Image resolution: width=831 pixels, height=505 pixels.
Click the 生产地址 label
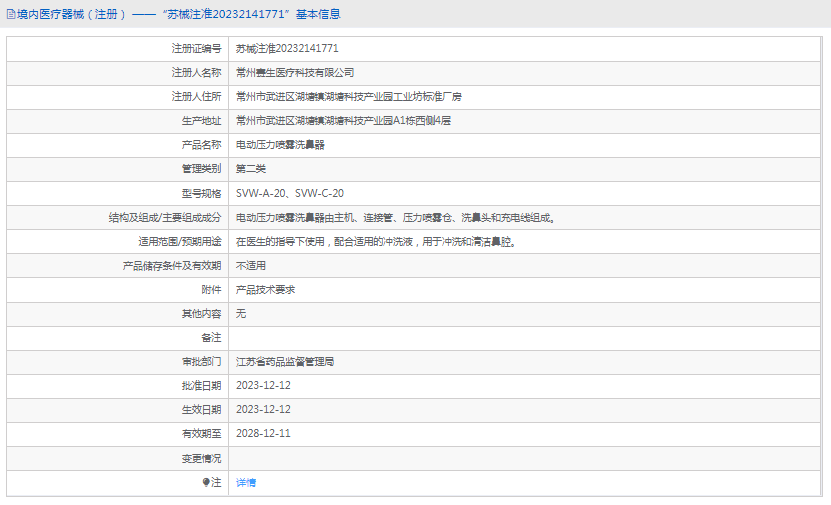pyautogui.click(x=201, y=121)
